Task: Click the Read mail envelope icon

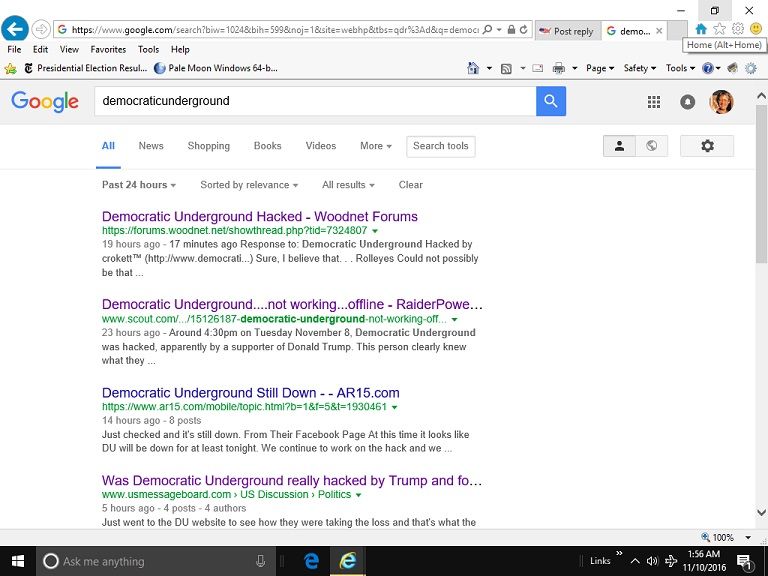Action: (x=537, y=69)
